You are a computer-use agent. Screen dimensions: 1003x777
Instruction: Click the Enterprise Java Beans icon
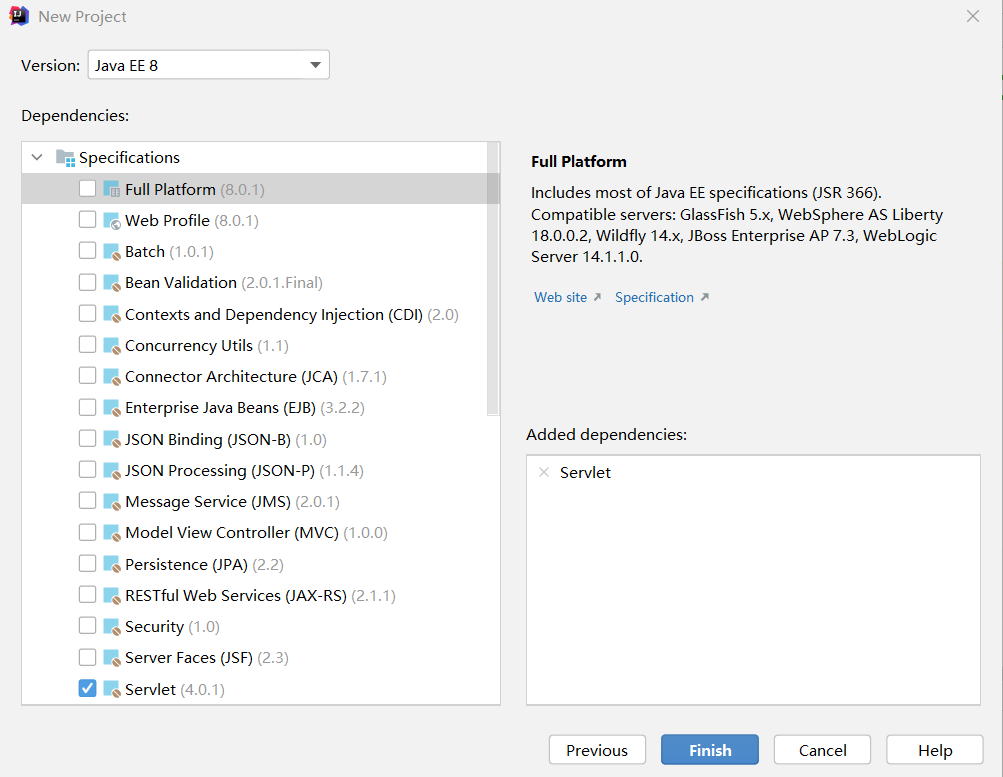[x=112, y=408]
